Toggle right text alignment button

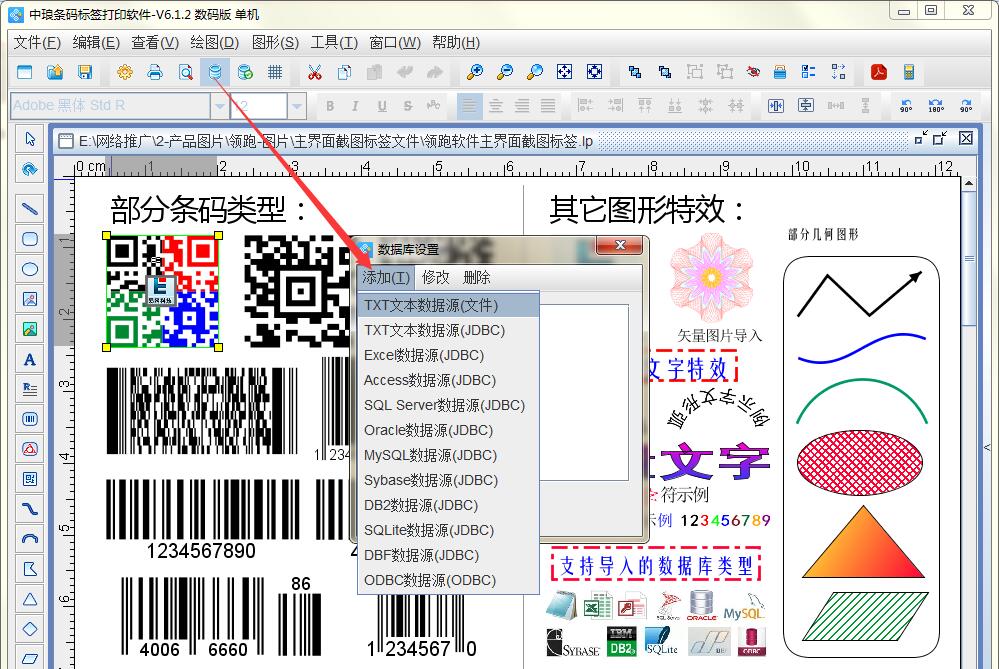coord(522,106)
